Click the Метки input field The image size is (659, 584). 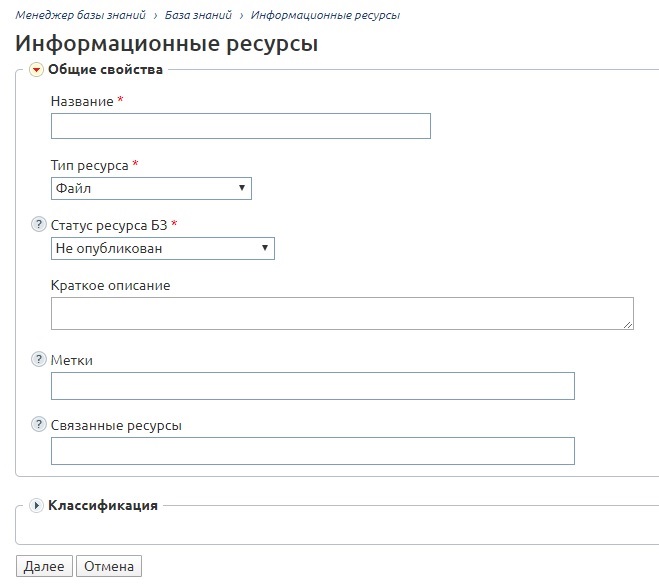click(x=313, y=386)
